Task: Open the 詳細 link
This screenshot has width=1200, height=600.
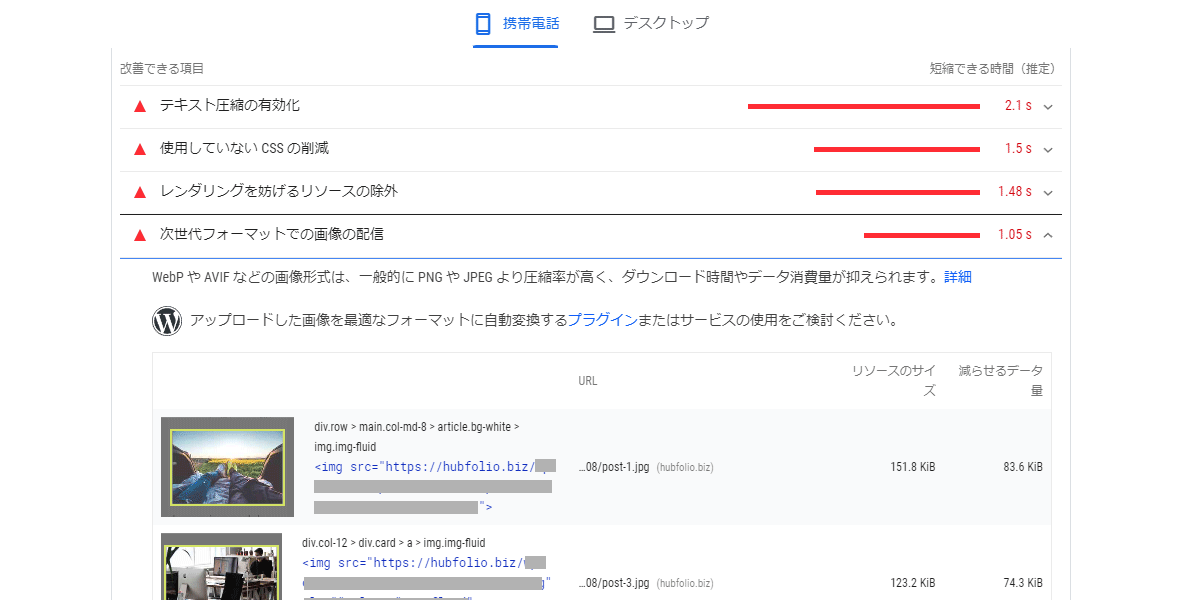Action: coord(958,277)
